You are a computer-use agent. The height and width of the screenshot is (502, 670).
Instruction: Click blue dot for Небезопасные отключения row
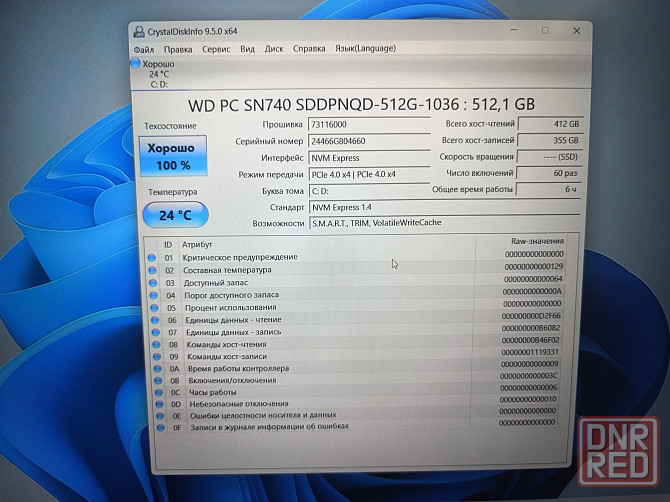click(x=153, y=403)
